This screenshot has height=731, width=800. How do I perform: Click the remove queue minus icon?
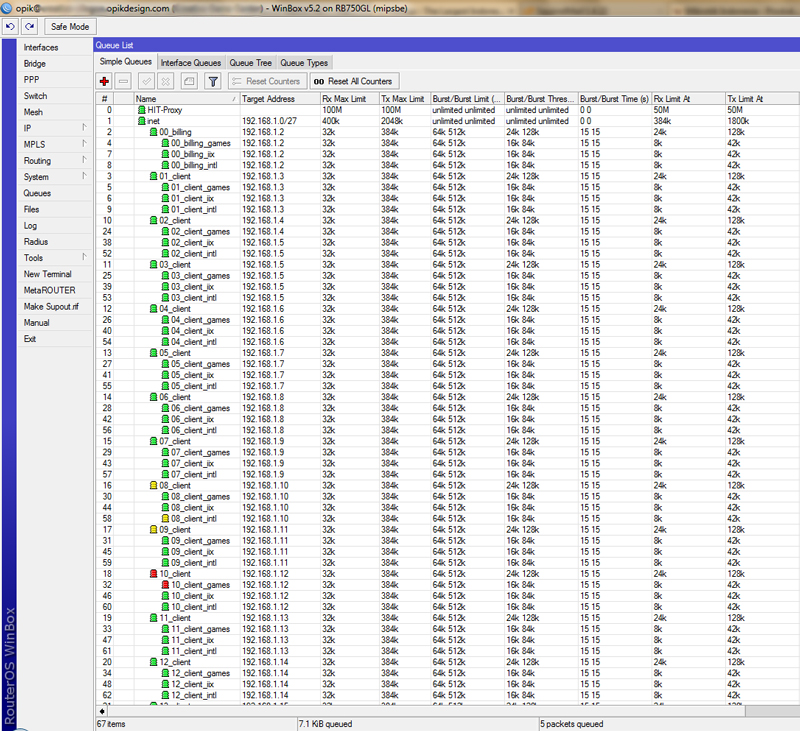click(x=123, y=81)
